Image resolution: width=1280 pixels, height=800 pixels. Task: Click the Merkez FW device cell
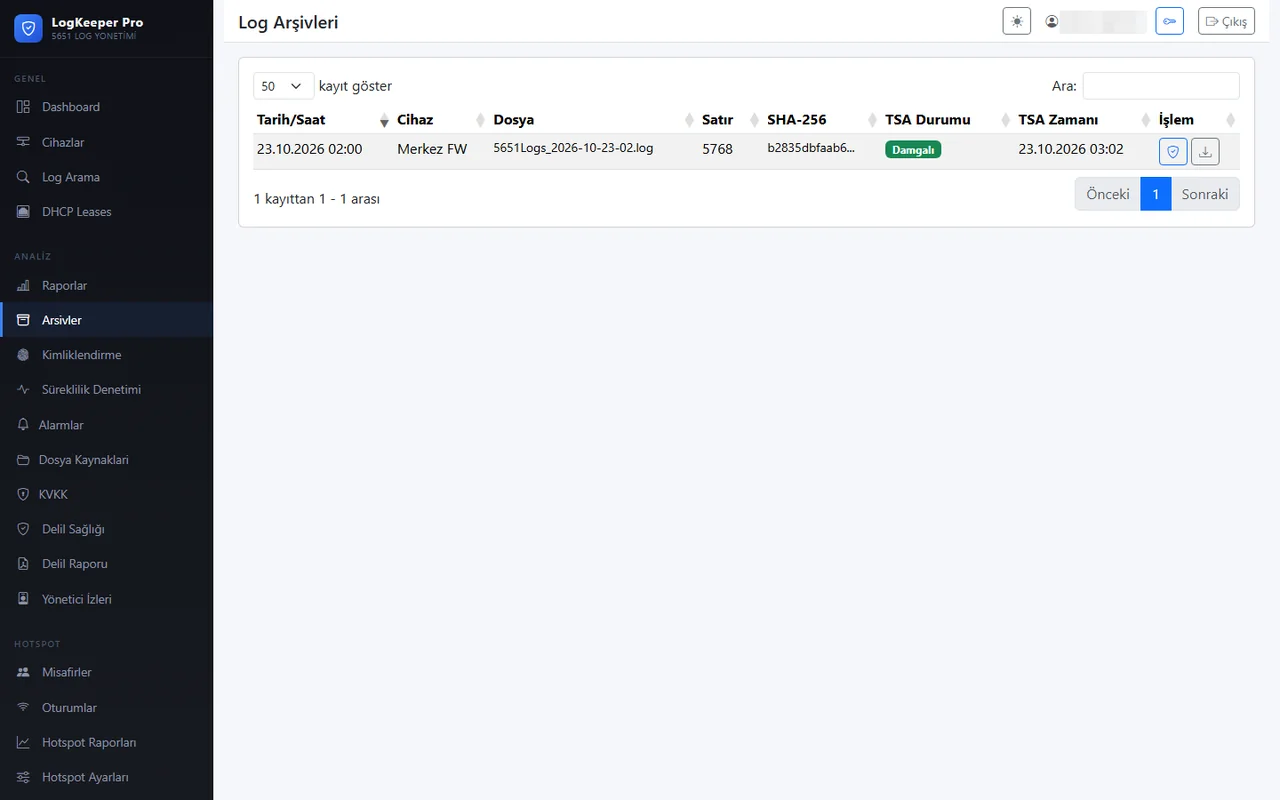432,149
